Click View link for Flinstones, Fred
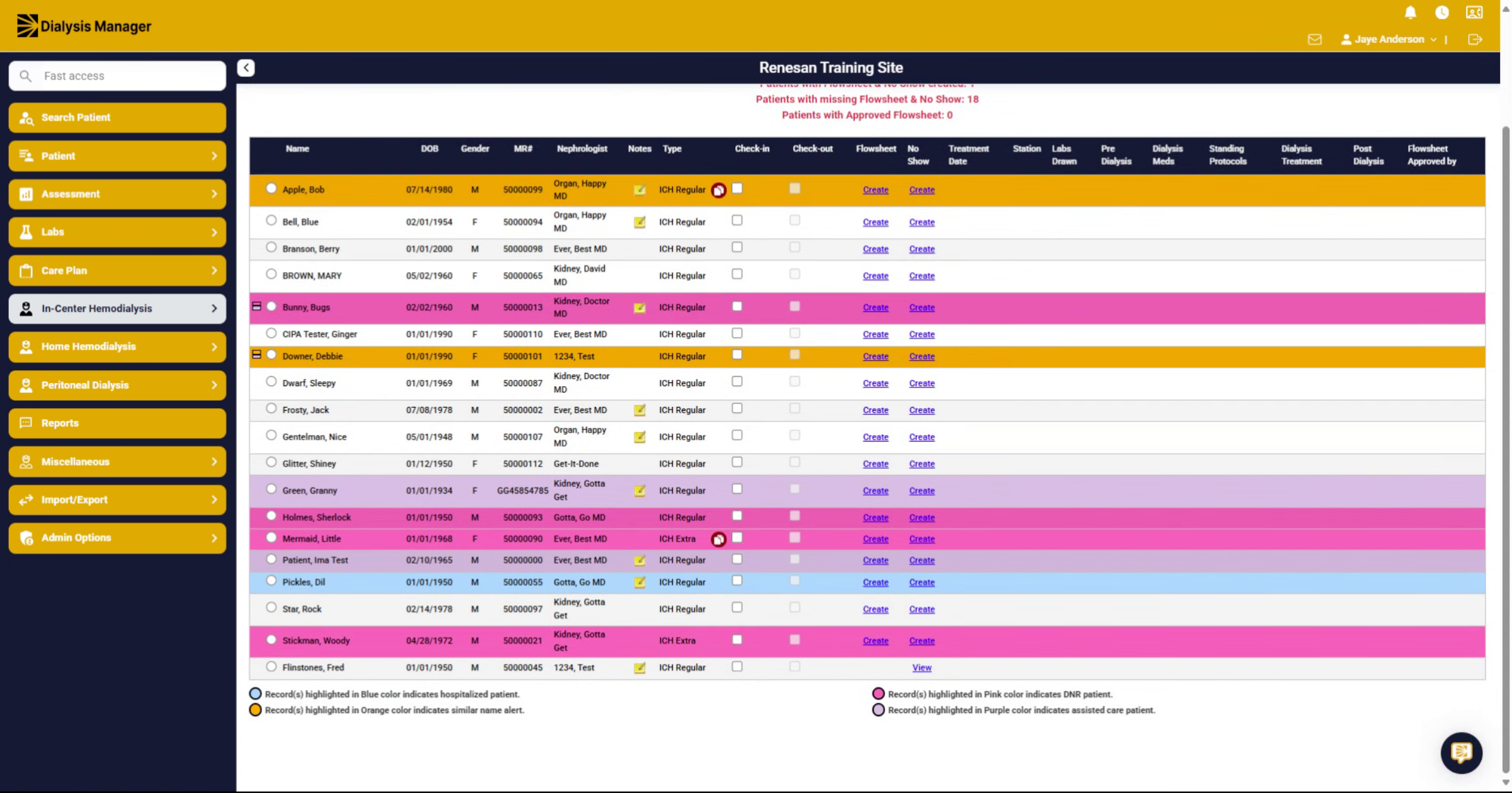This screenshot has width=1512, height=793. [922, 668]
